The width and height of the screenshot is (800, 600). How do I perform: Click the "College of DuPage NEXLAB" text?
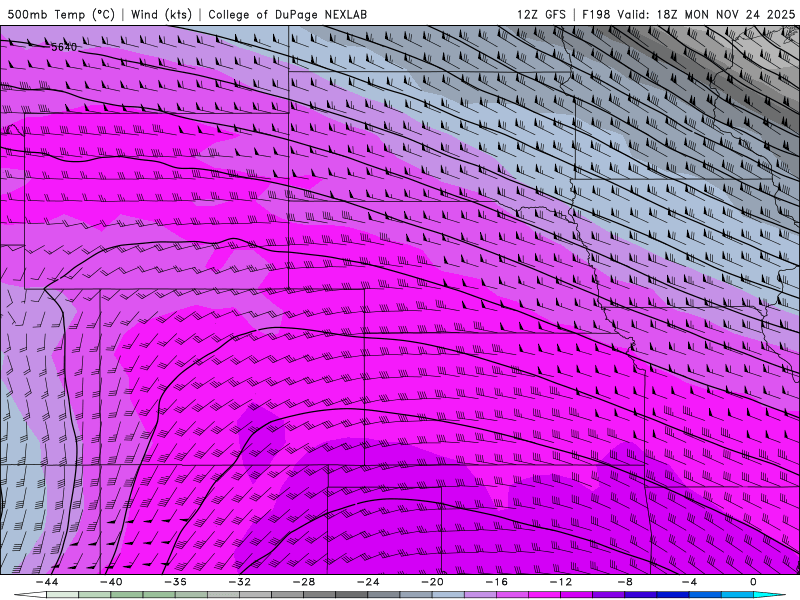tap(287, 14)
